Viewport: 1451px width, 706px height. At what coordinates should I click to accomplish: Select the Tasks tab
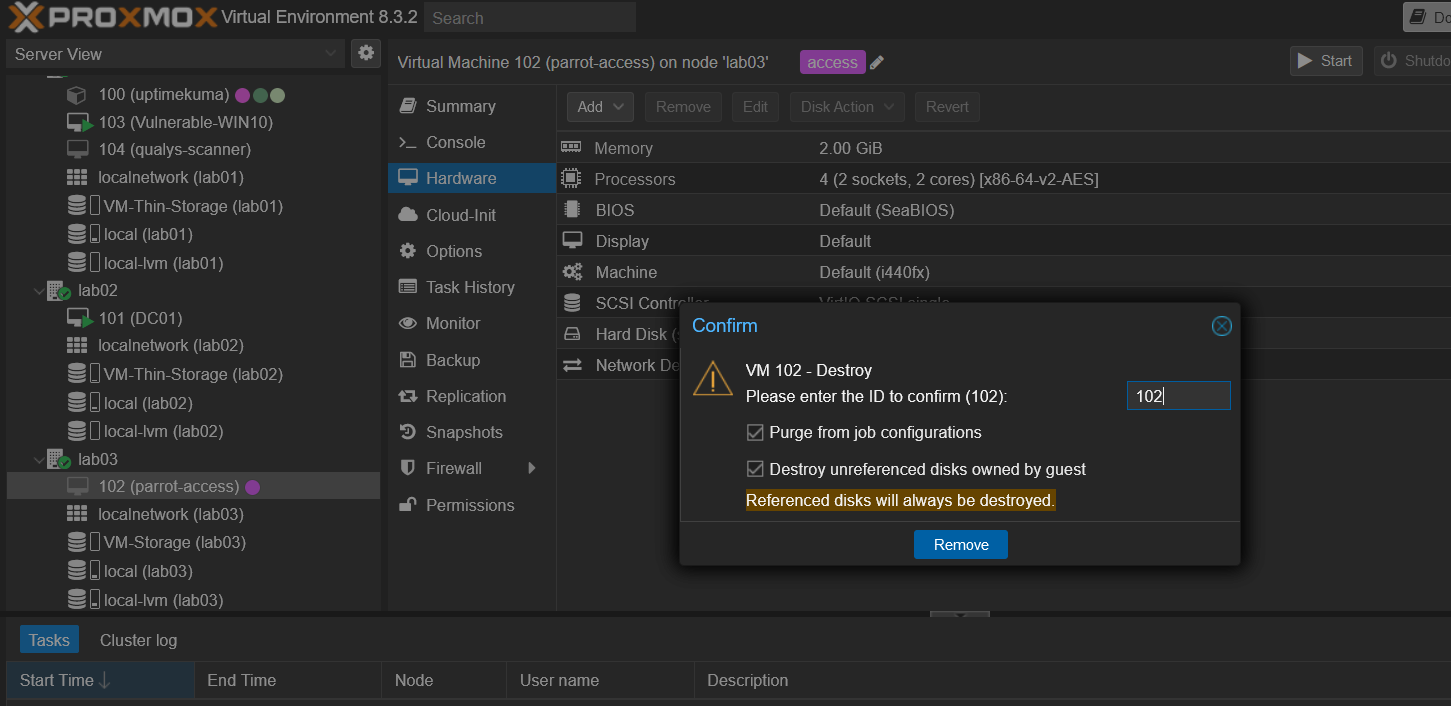click(x=49, y=640)
